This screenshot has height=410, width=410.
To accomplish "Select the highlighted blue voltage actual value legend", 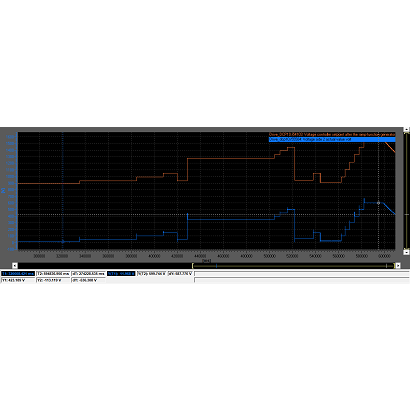I will click(332, 139).
